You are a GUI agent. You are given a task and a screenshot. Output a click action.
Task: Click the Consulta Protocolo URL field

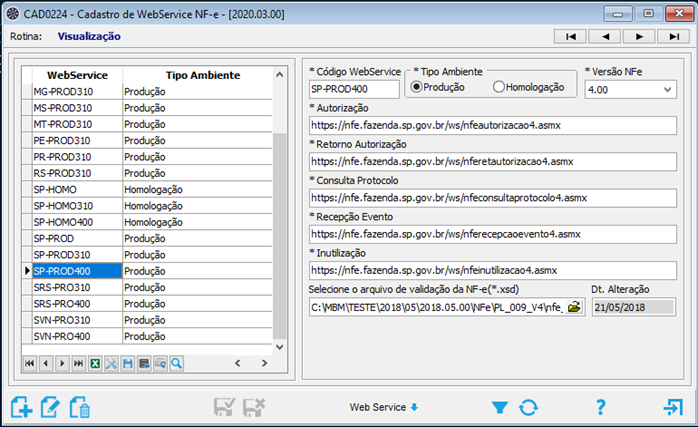coord(493,198)
